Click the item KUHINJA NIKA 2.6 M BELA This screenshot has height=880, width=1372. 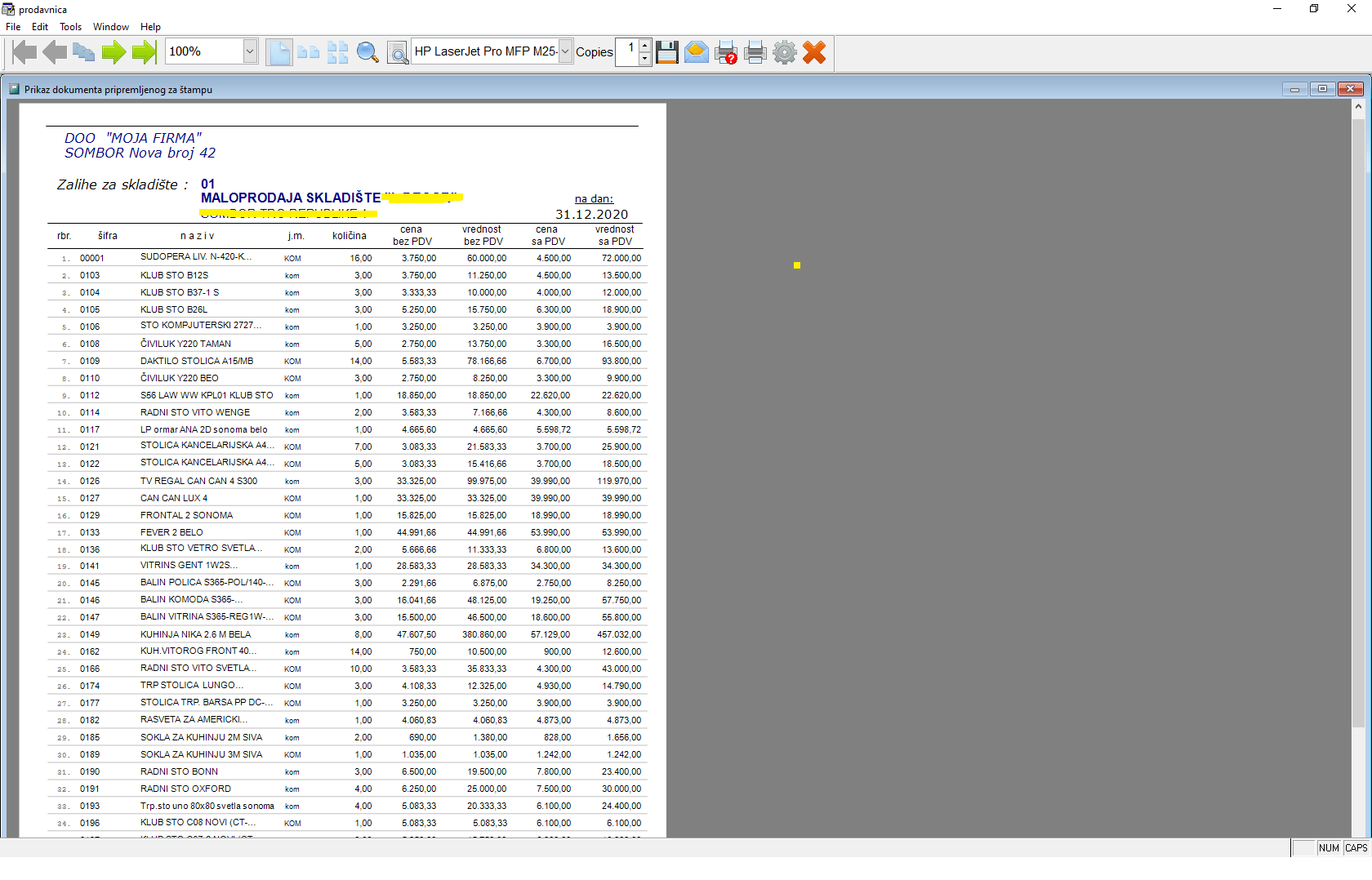tap(195, 634)
